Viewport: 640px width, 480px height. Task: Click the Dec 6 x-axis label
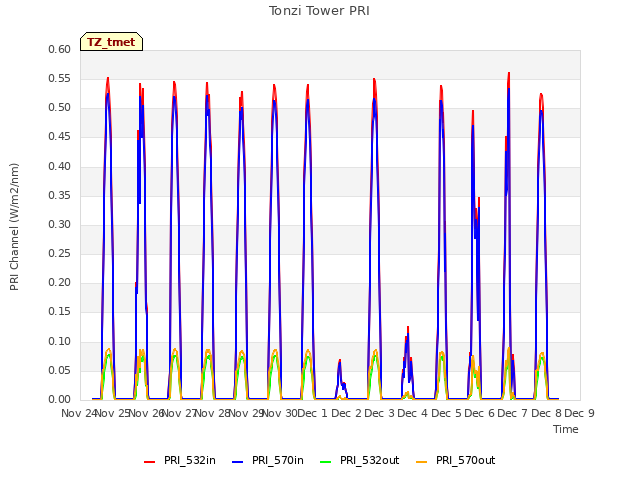(x=480, y=413)
